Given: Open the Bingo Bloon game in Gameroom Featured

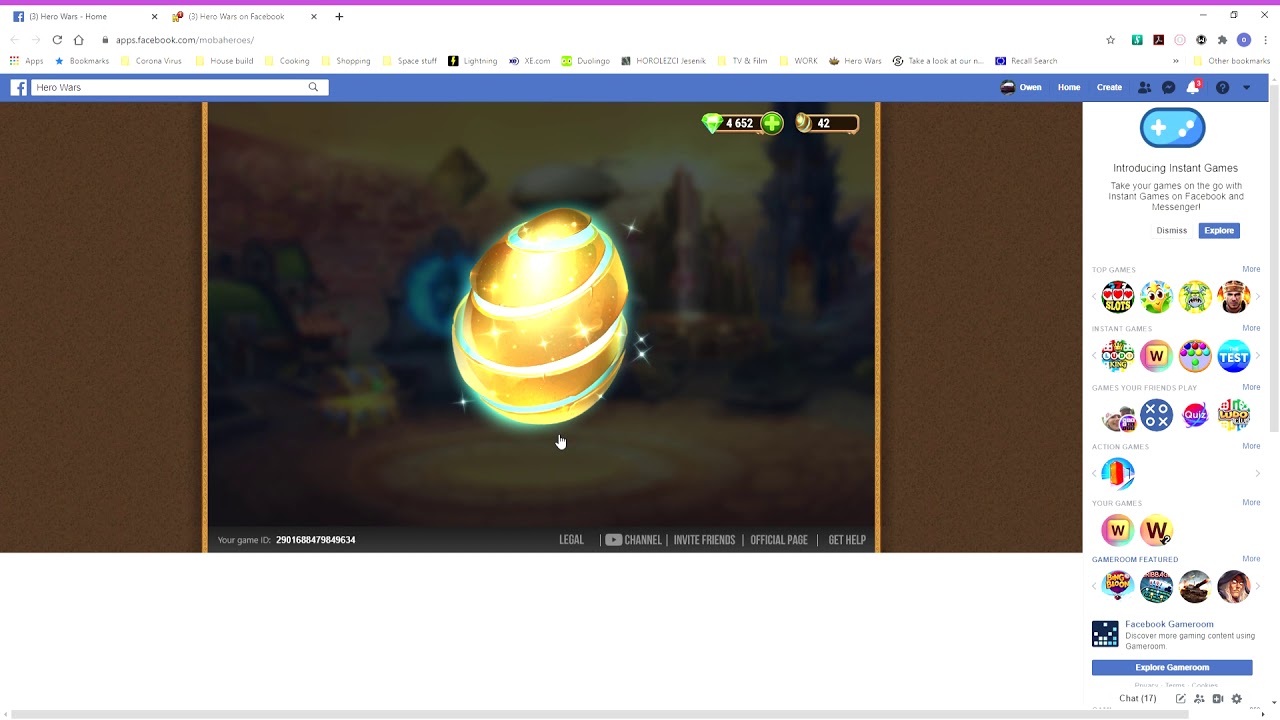Looking at the screenshot, I should 1117,586.
